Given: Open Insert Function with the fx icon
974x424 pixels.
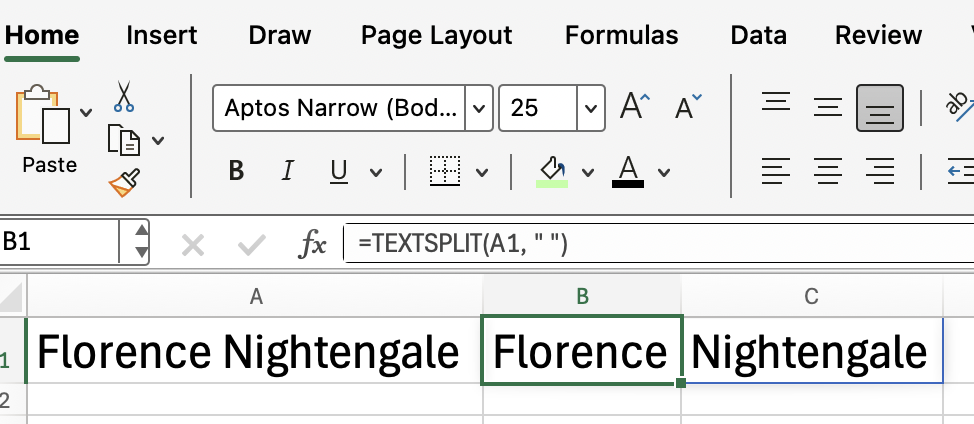Looking at the screenshot, I should click(312, 245).
